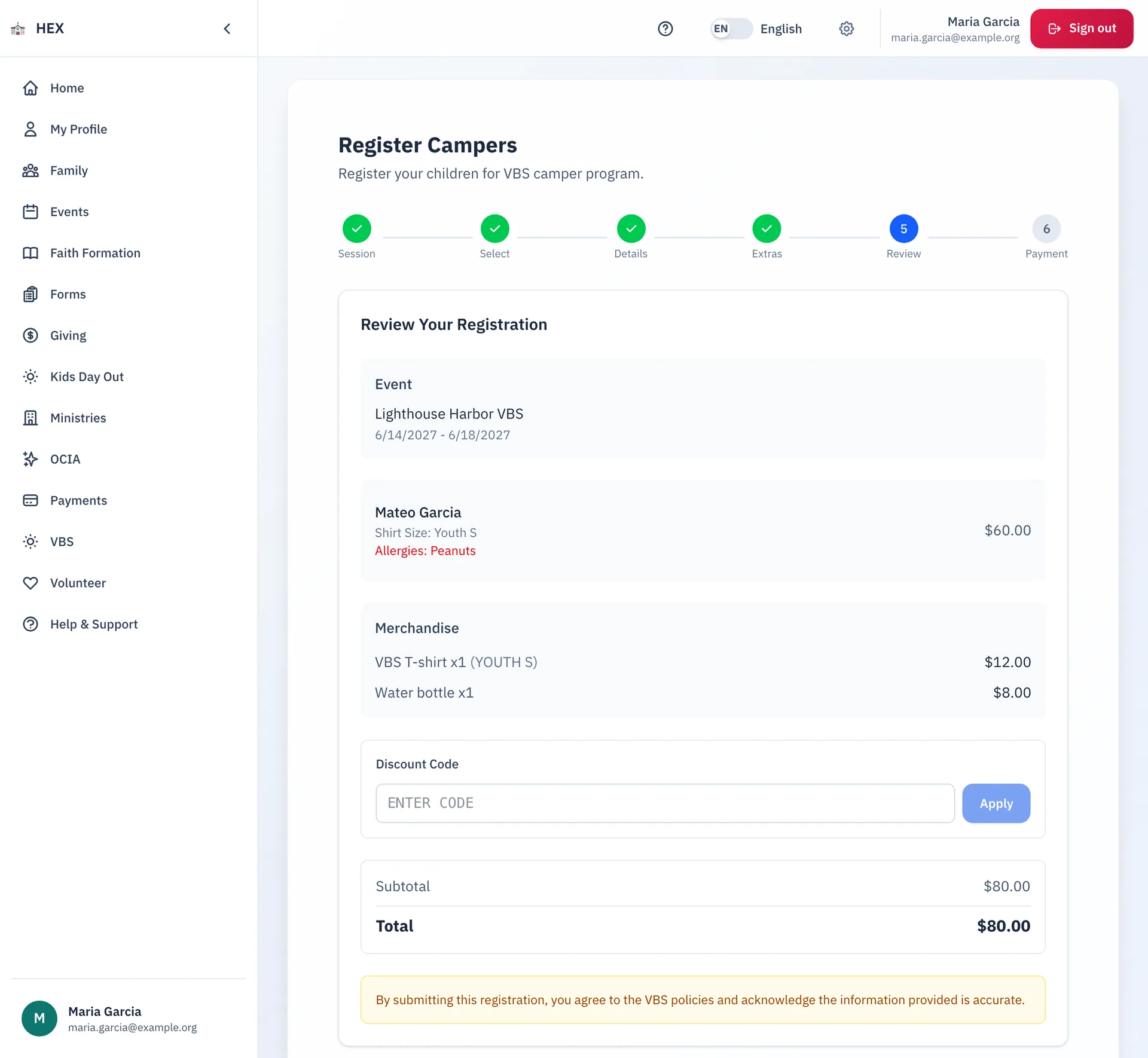Click the help circle icon in header
Screen dimensions: 1148x1058
tap(665, 29)
